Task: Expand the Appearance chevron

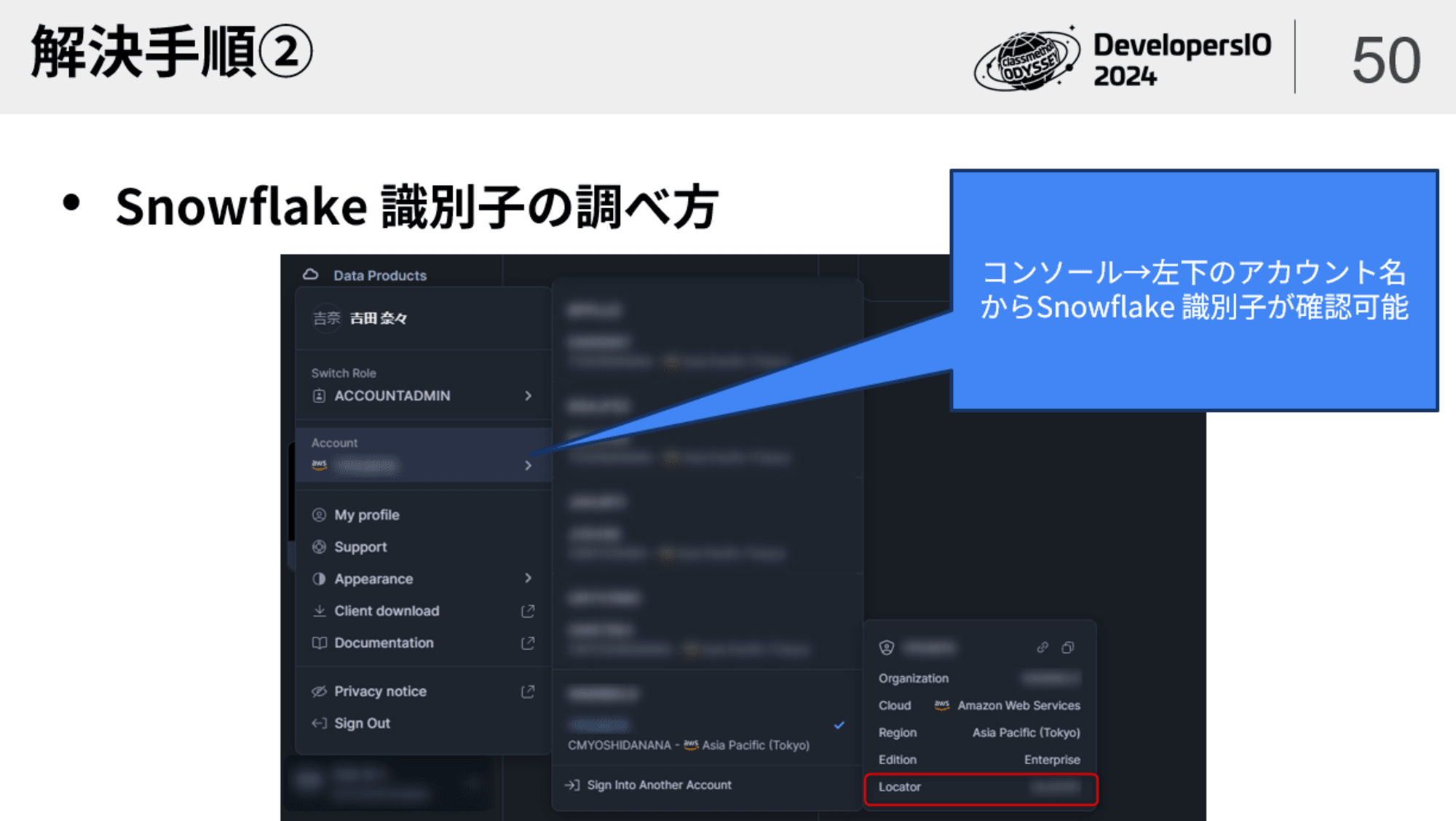Action: pyautogui.click(x=529, y=579)
